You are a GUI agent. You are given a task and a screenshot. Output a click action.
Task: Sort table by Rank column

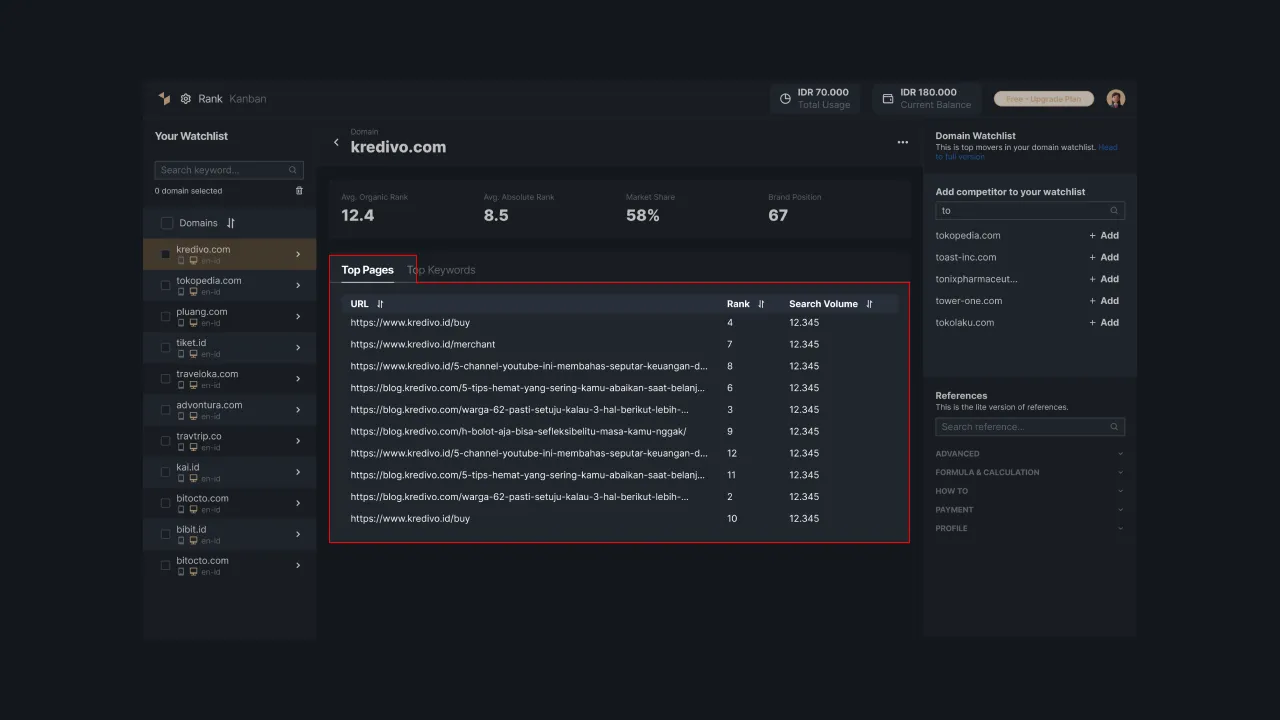[761, 304]
